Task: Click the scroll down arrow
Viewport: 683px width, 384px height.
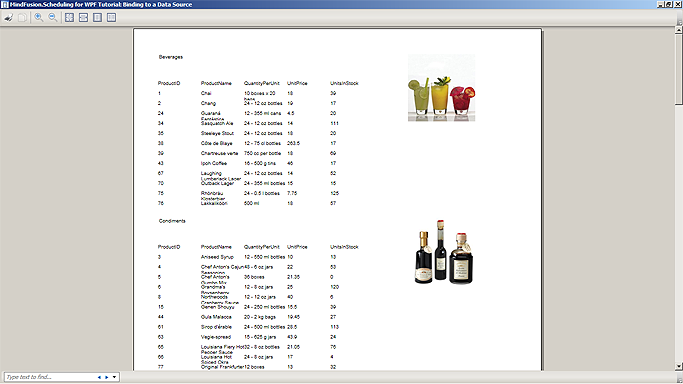Action: 679,366
